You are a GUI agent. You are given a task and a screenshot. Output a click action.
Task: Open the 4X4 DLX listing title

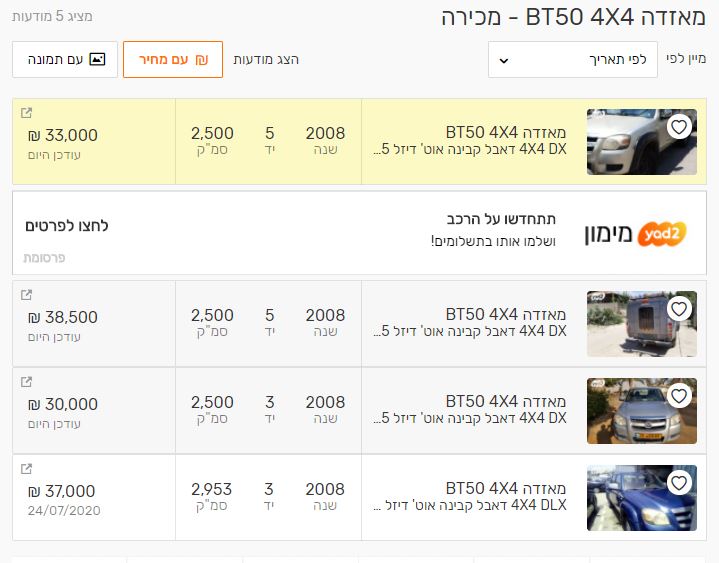pyautogui.click(x=468, y=497)
